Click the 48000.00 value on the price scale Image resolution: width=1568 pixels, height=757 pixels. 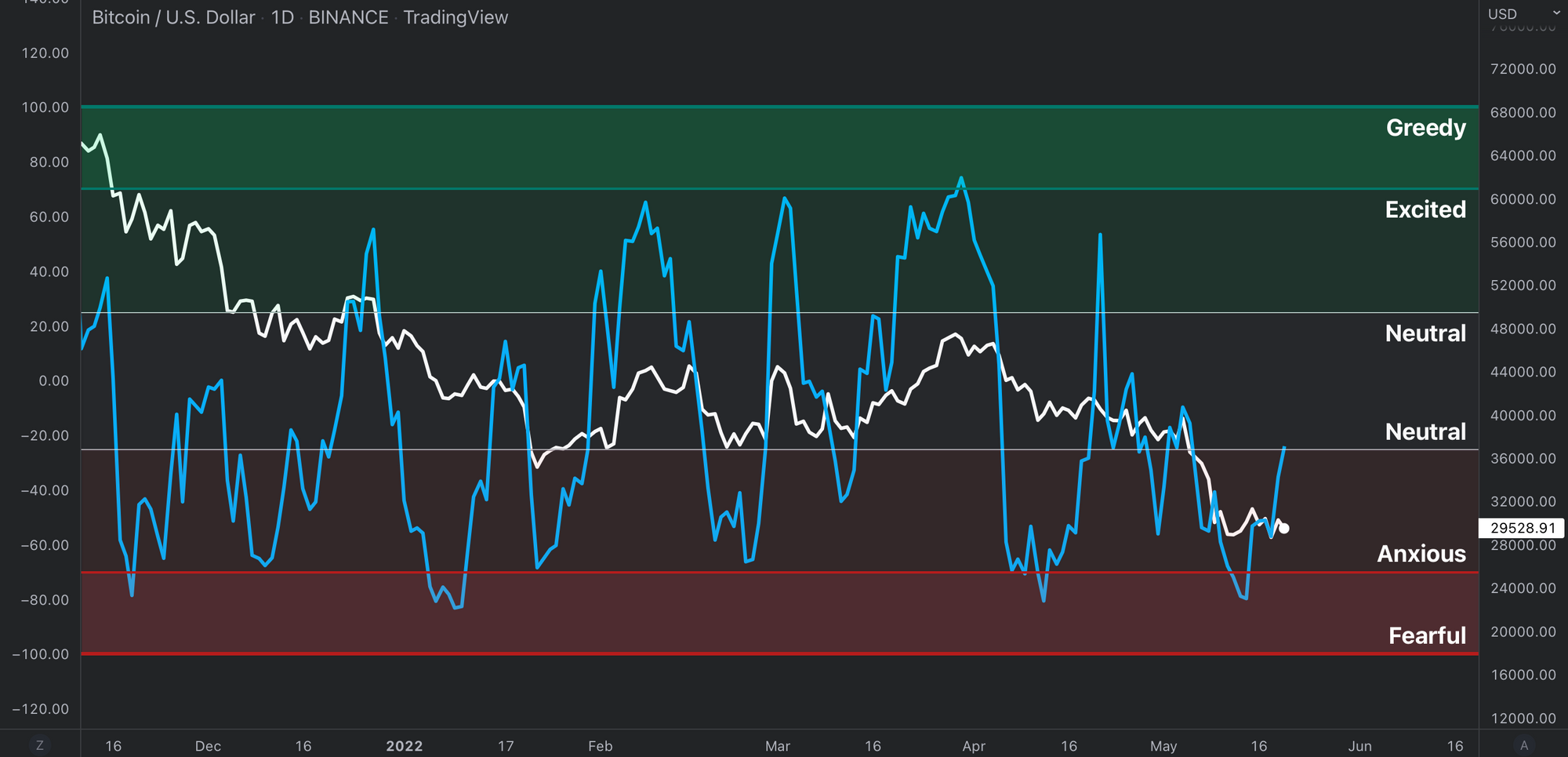click(x=1523, y=329)
